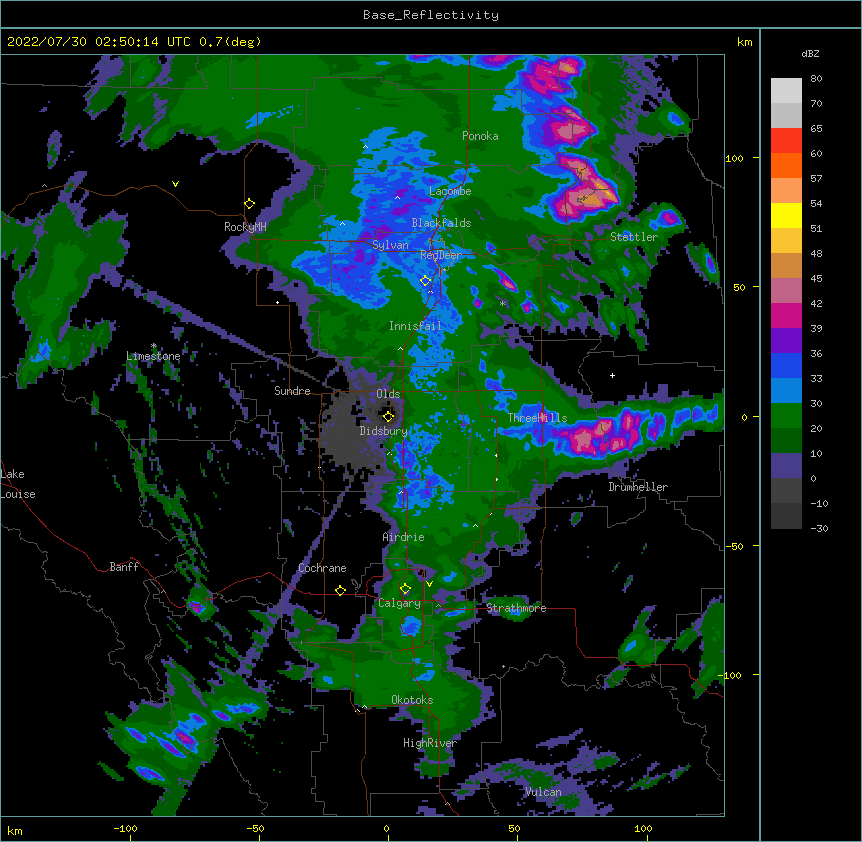Select the Lacombe city label
The image size is (862, 842).
[450, 191]
